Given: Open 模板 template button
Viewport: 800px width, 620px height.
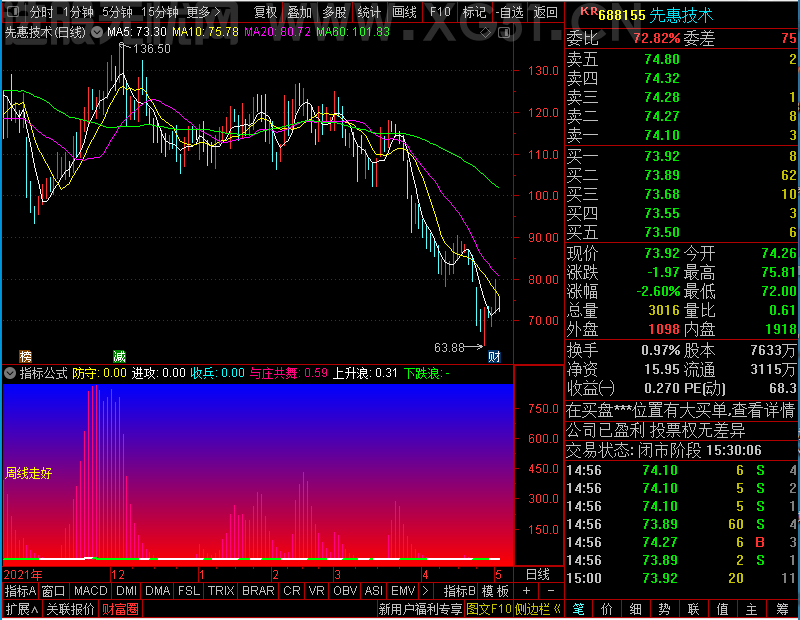Looking at the screenshot, I should click(x=495, y=591).
